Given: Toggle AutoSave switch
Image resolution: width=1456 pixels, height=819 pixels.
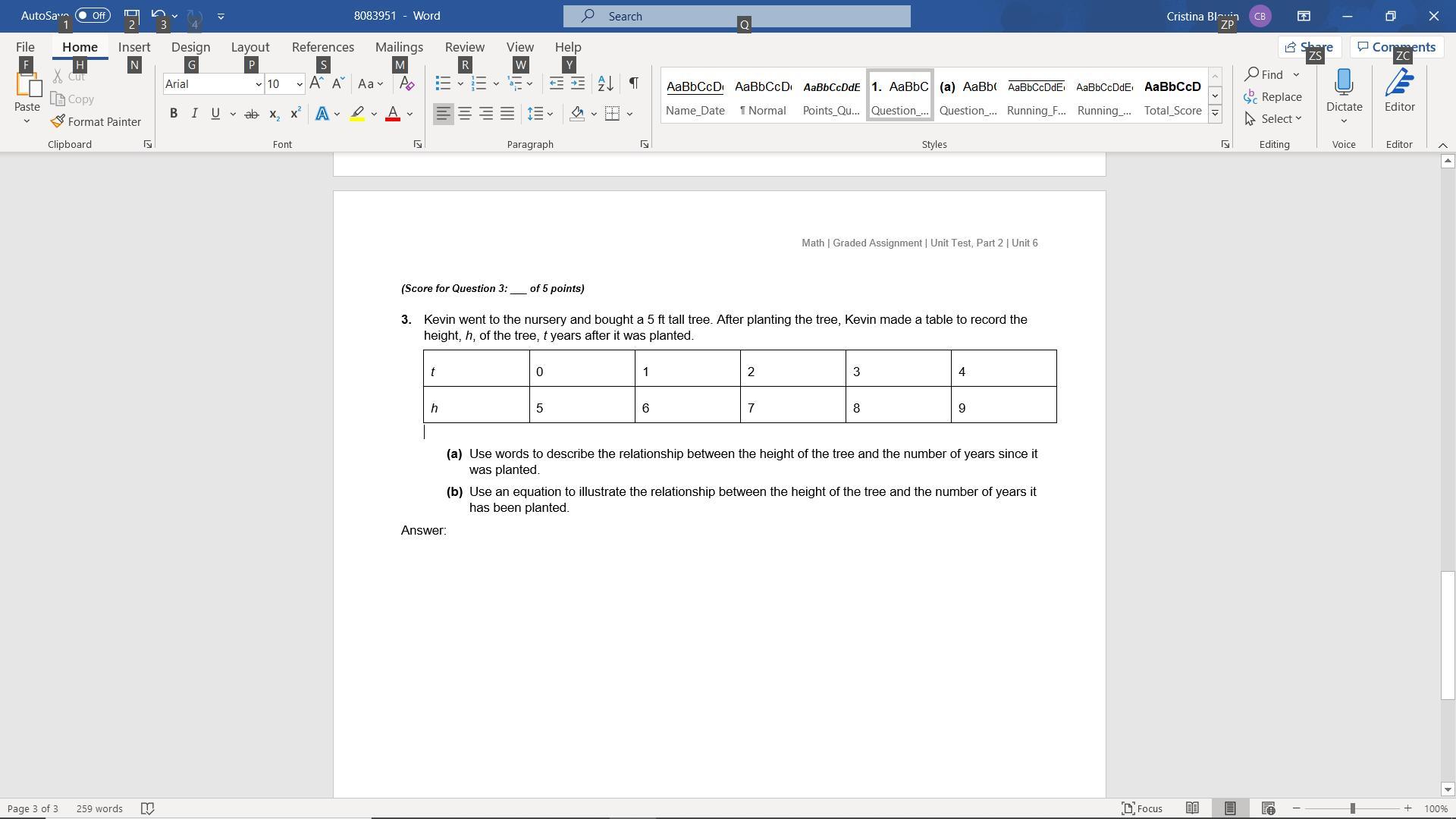Looking at the screenshot, I should [93, 15].
